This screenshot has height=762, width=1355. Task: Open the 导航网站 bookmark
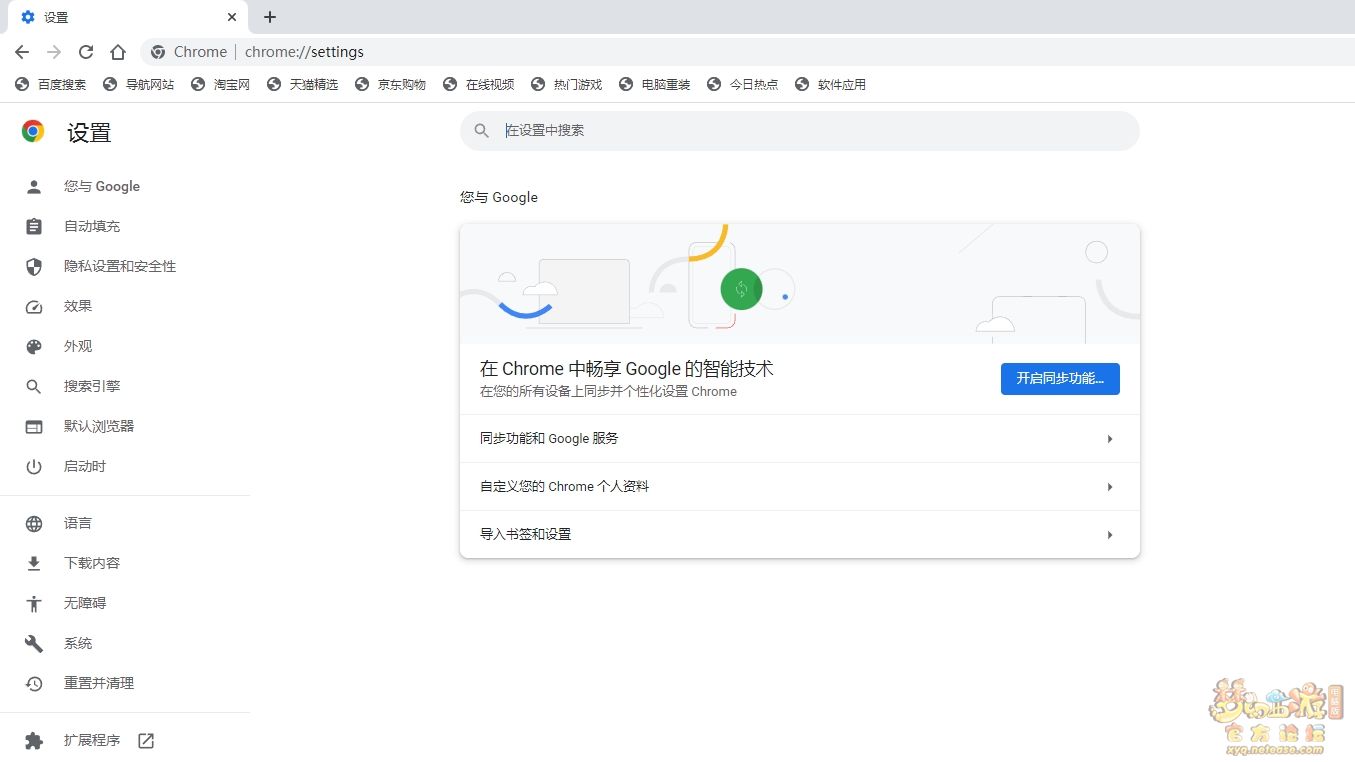click(139, 84)
